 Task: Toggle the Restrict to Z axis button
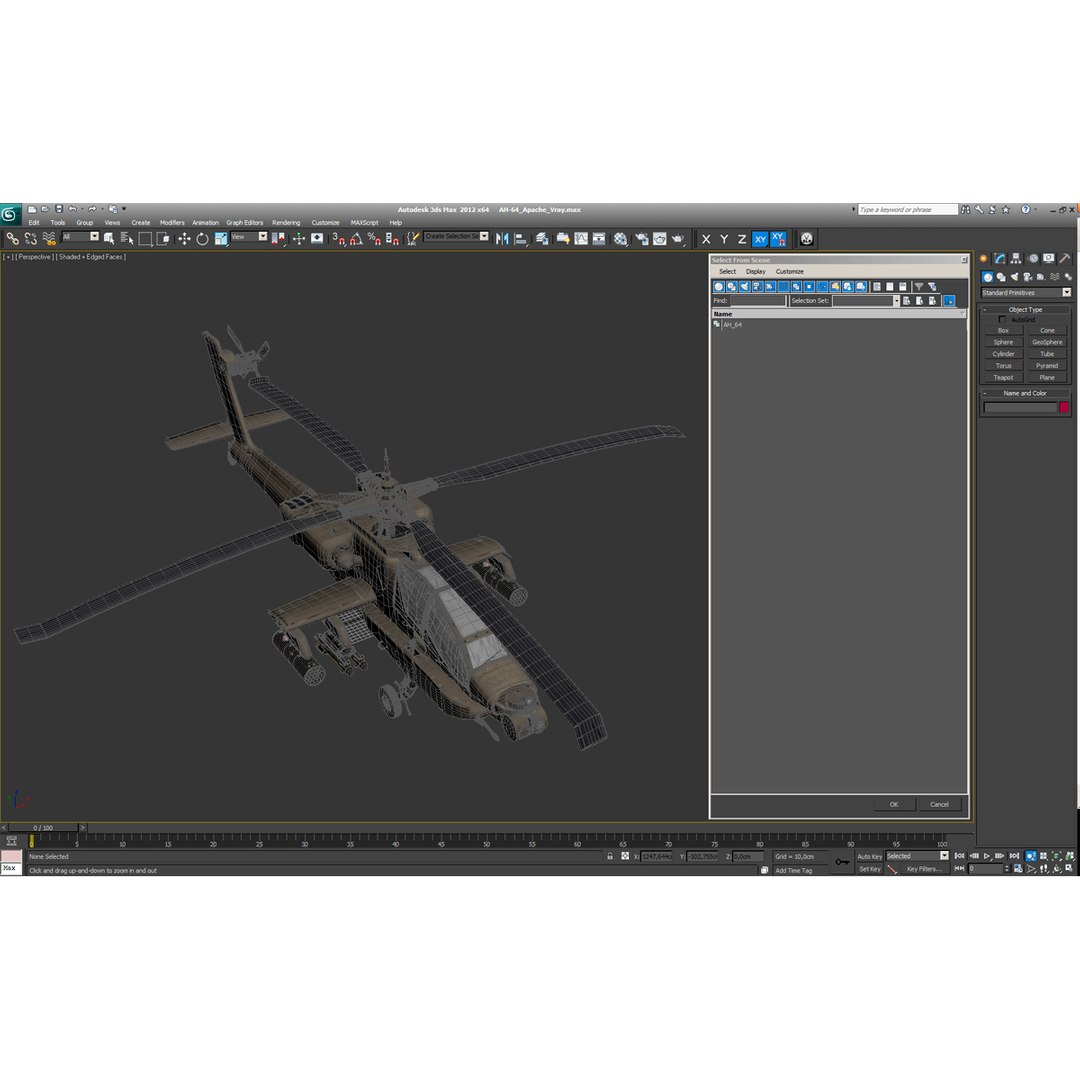click(742, 239)
